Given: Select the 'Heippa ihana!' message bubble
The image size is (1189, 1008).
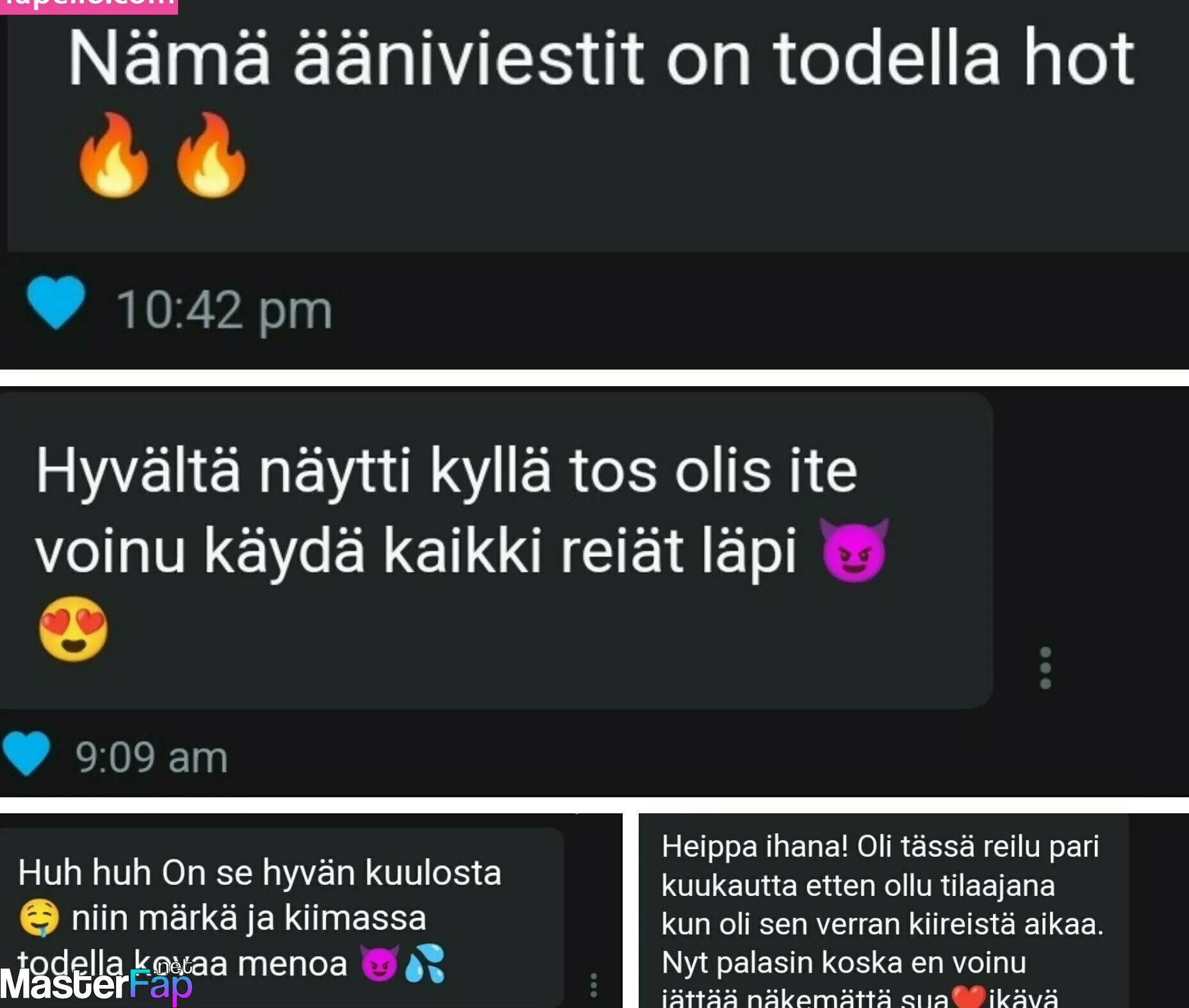Looking at the screenshot, I should click(884, 911).
